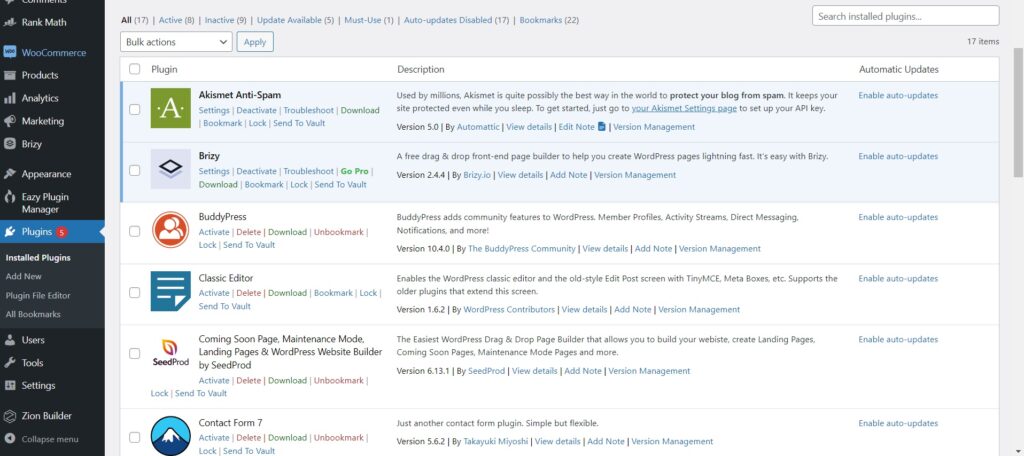Open the Users sidebar icon
Image resolution: width=1024 pixels, height=456 pixels.
pyautogui.click(x=10, y=340)
